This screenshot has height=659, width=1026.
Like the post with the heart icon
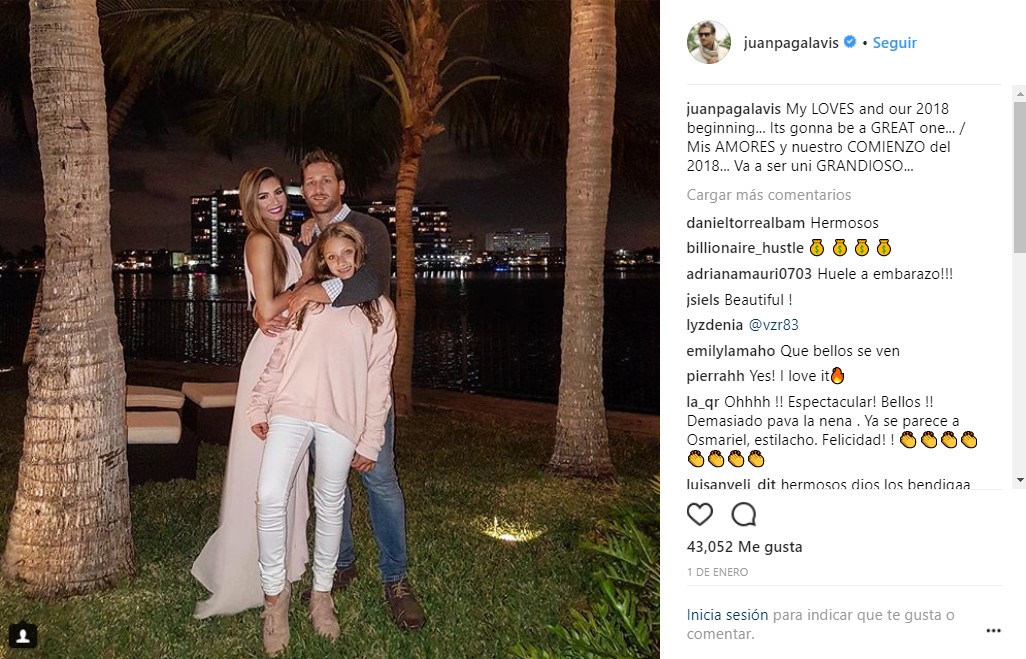click(699, 514)
